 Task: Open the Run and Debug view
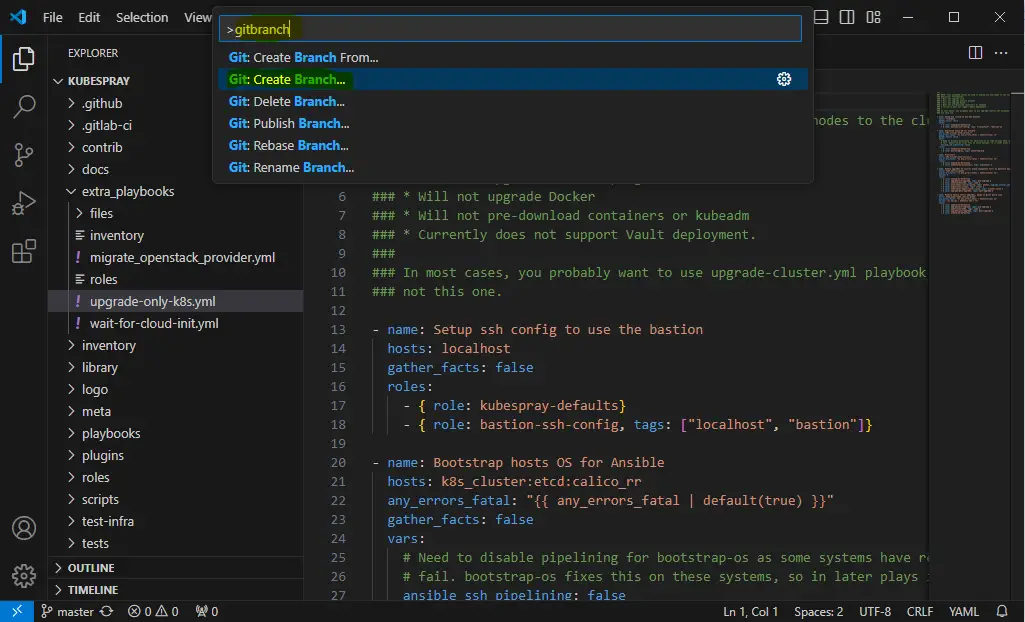(x=23, y=203)
